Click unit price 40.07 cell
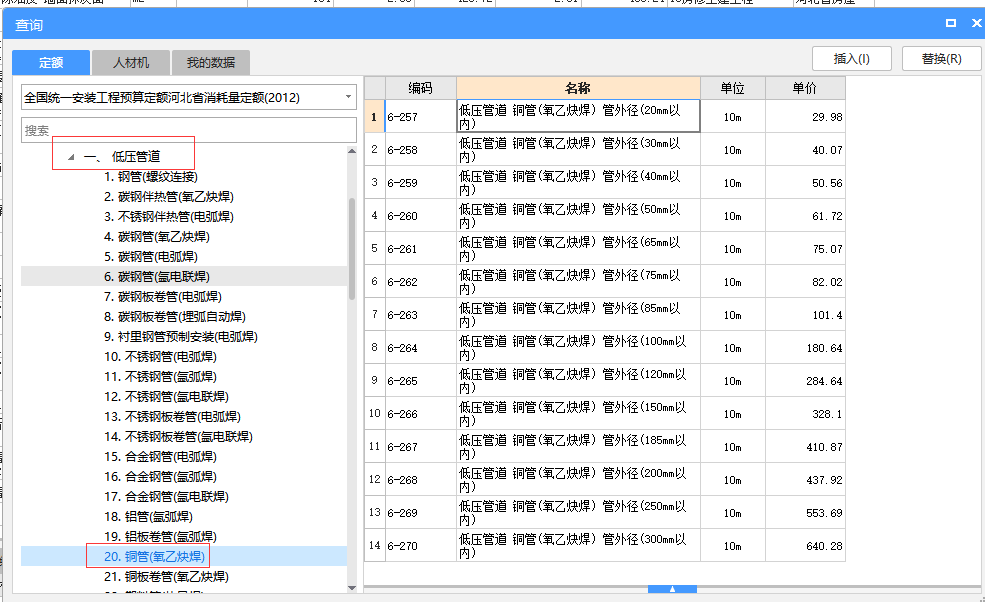The image size is (985, 602). click(x=805, y=150)
